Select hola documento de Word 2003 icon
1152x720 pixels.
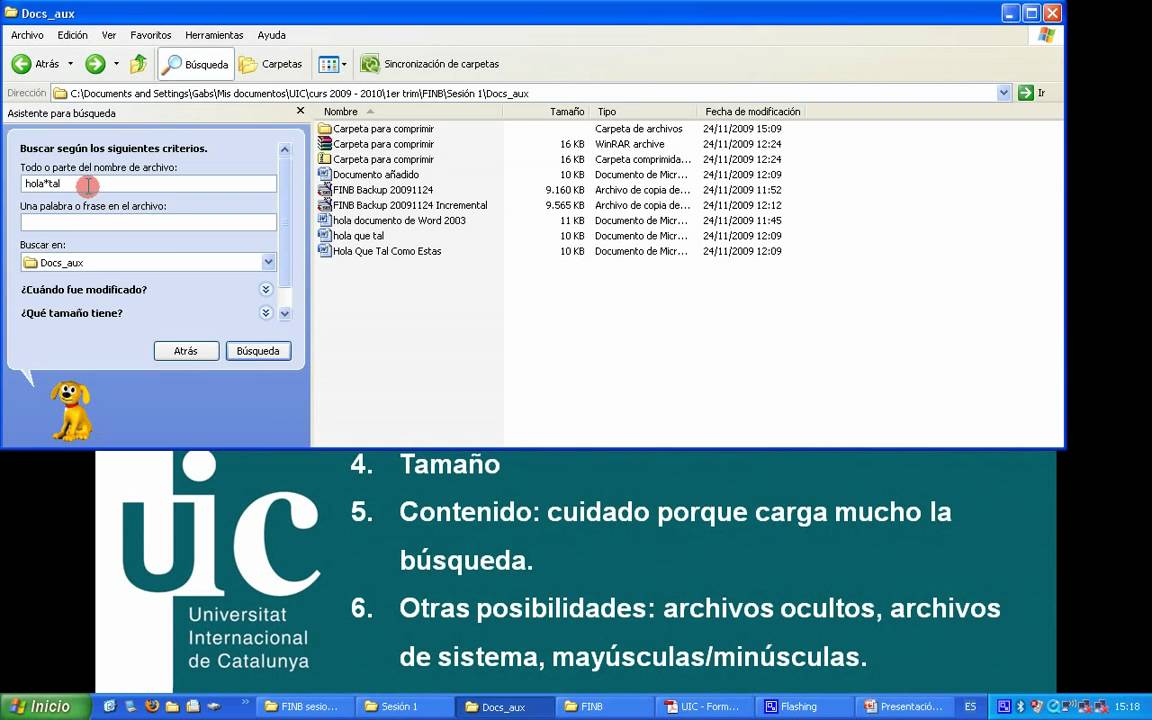click(325, 220)
